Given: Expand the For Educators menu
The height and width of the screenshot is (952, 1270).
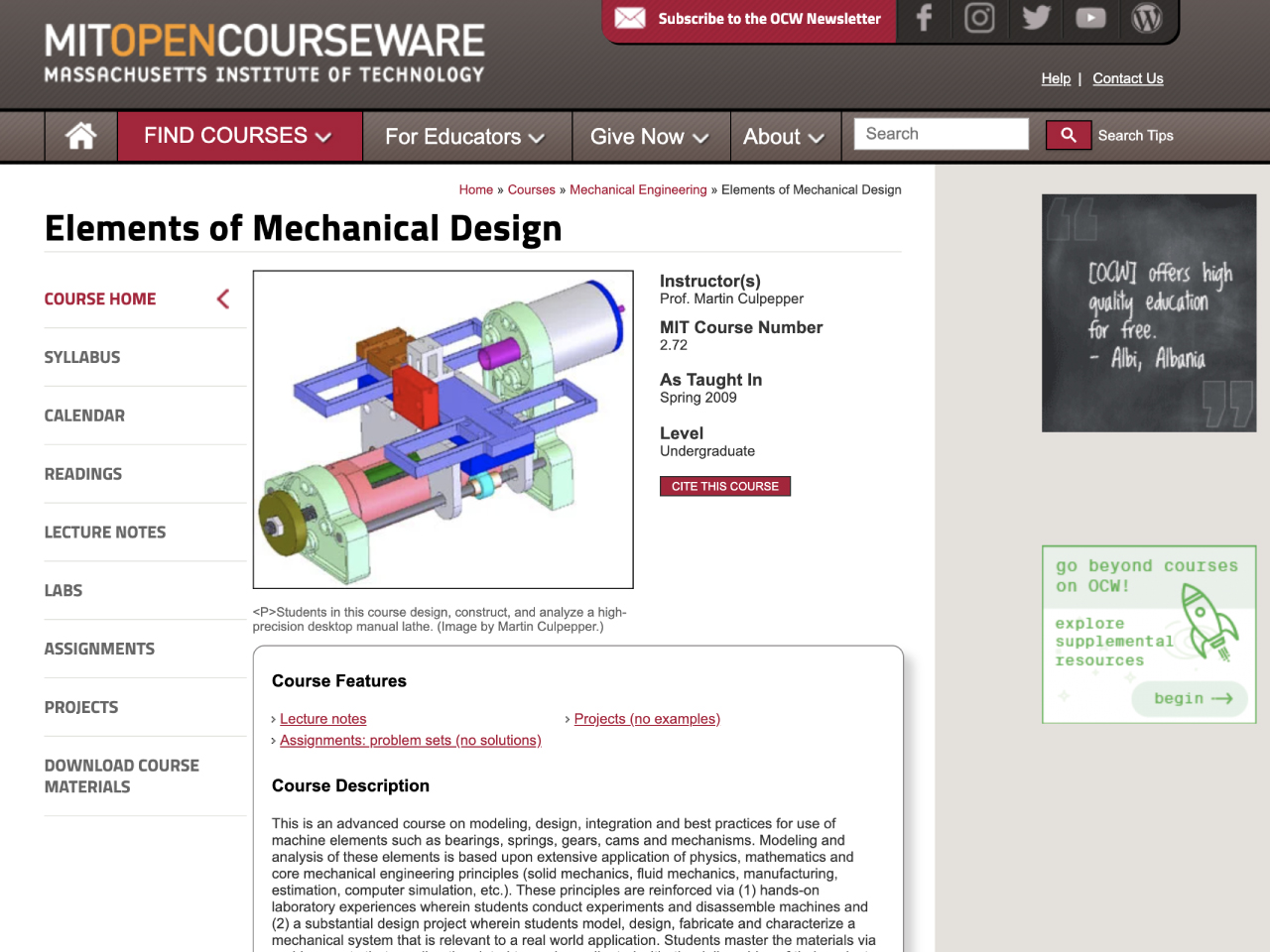Looking at the screenshot, I should coord(465,137).
